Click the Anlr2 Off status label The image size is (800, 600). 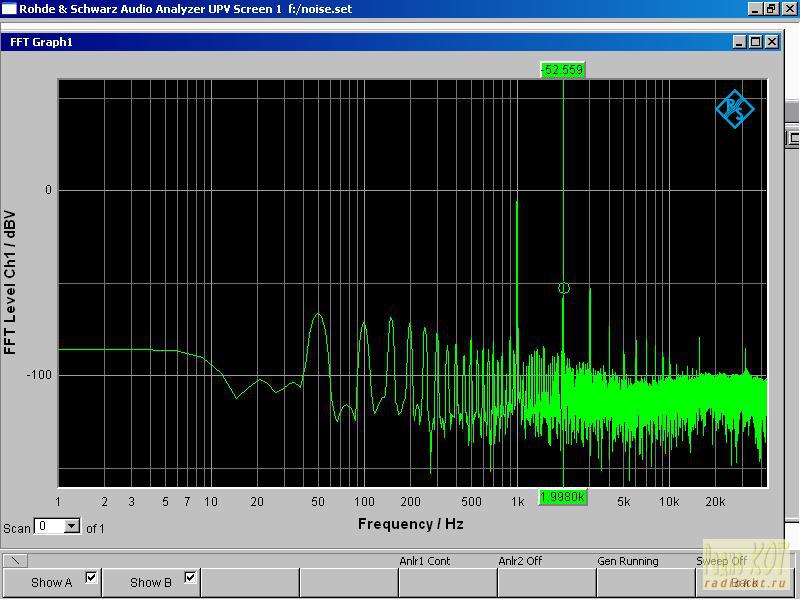(520, 561)
